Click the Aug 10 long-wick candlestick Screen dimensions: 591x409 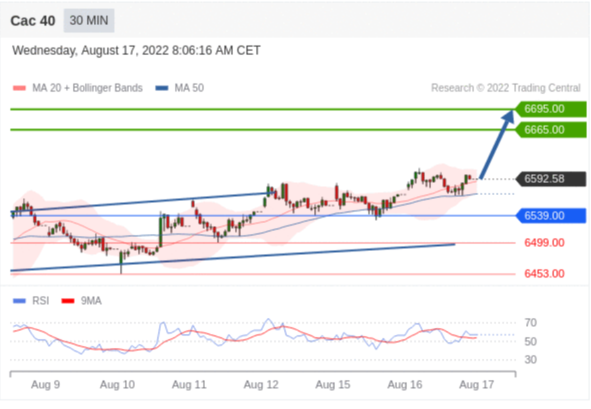[121, 261]
